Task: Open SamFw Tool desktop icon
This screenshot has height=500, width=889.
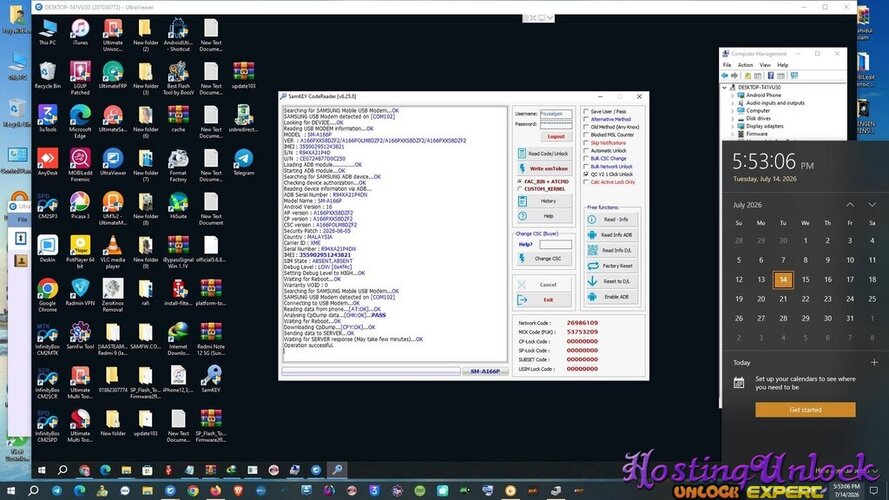Action: [x=80, y=336]
